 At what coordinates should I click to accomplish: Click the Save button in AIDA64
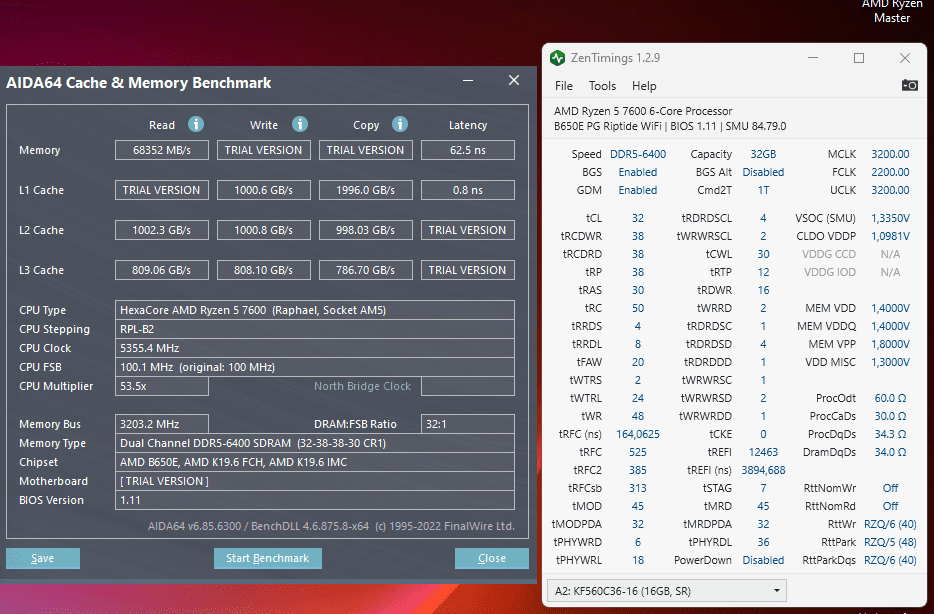[x=43, y=558]
